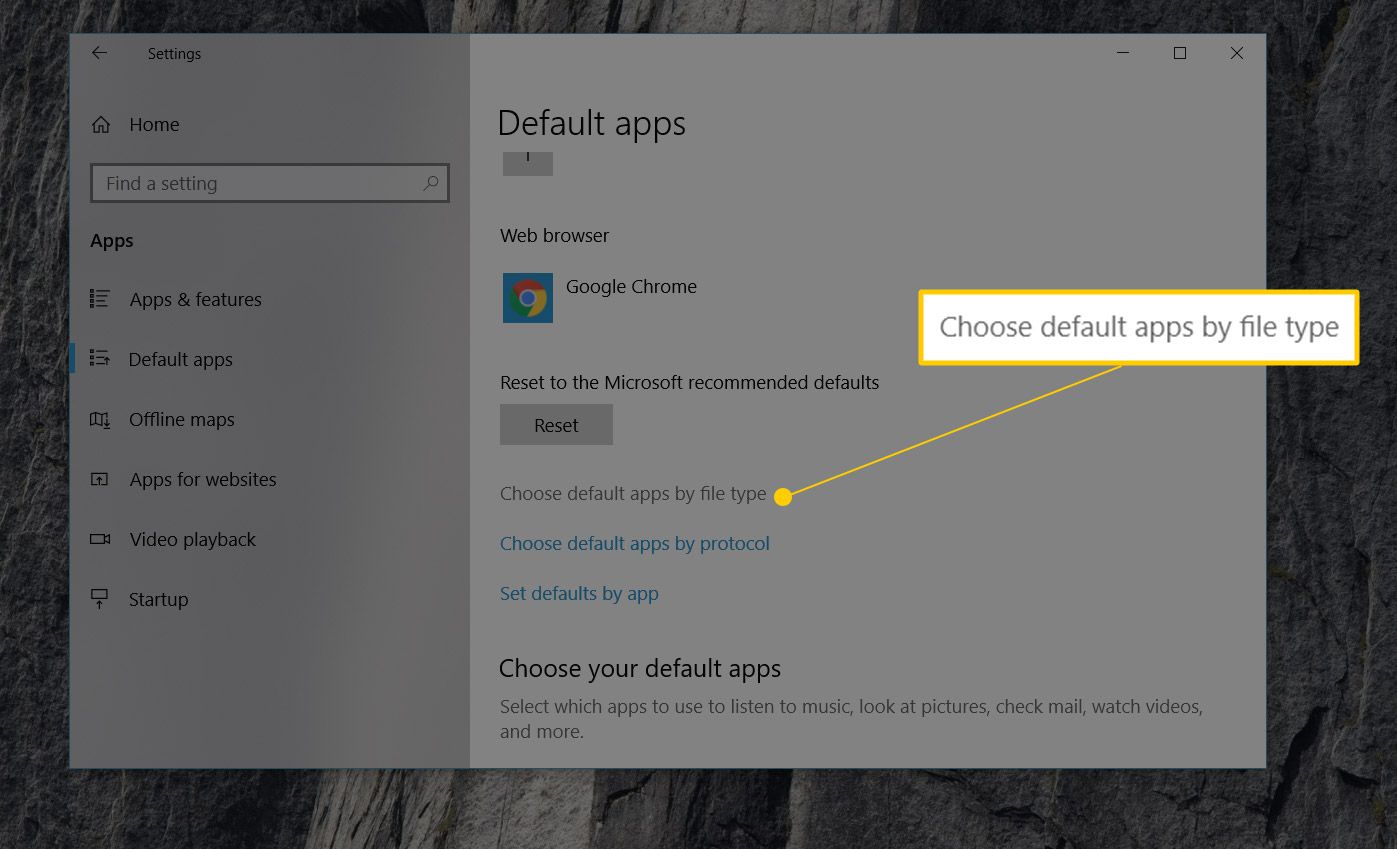The width and height of the screenshot is (1397, 849).
Task: Minimize the Settings window
Action: pyautogui.click(x=1122, y=53)
